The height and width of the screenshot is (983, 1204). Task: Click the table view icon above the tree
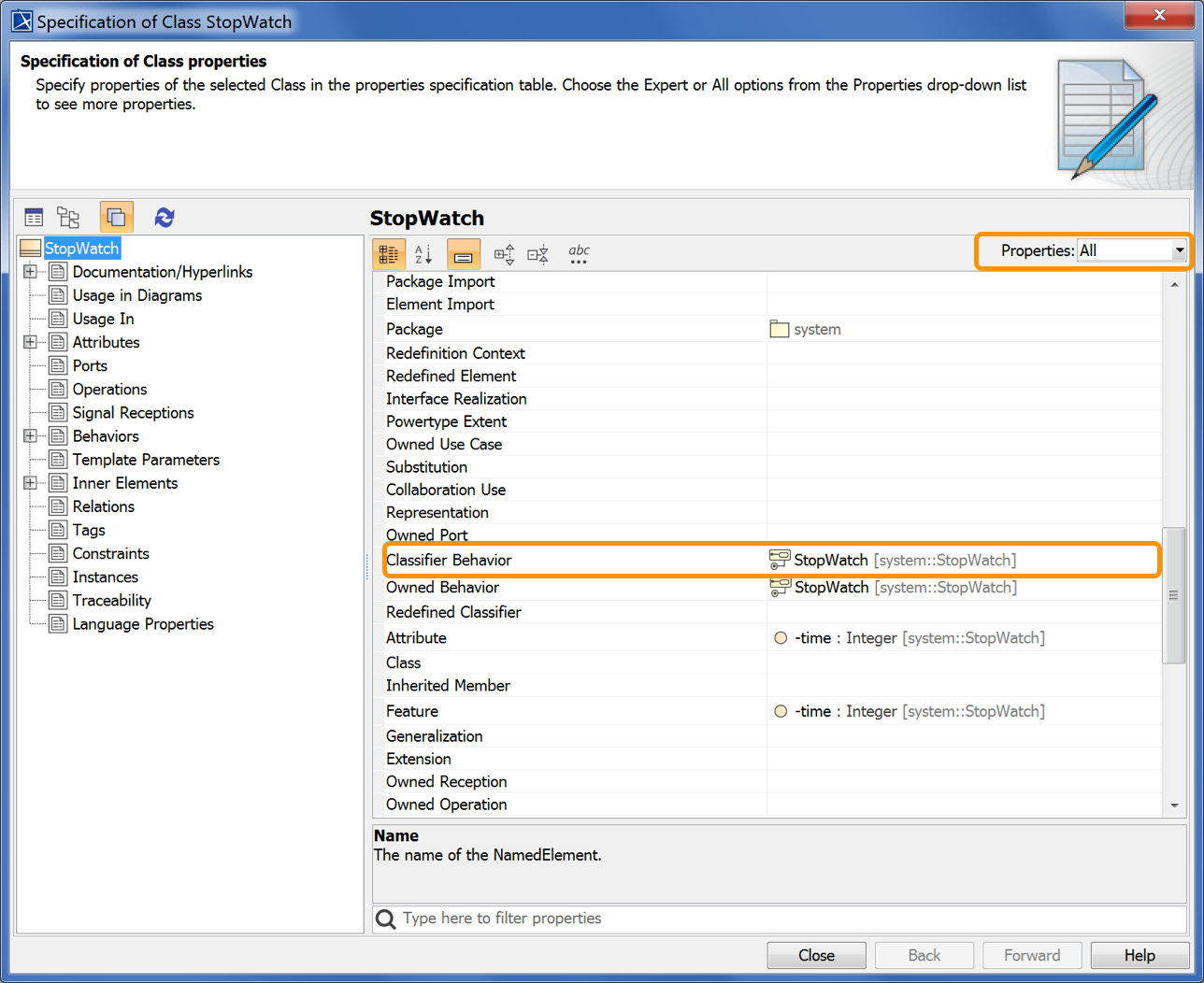pyautogui.click(x=34, y=218)
